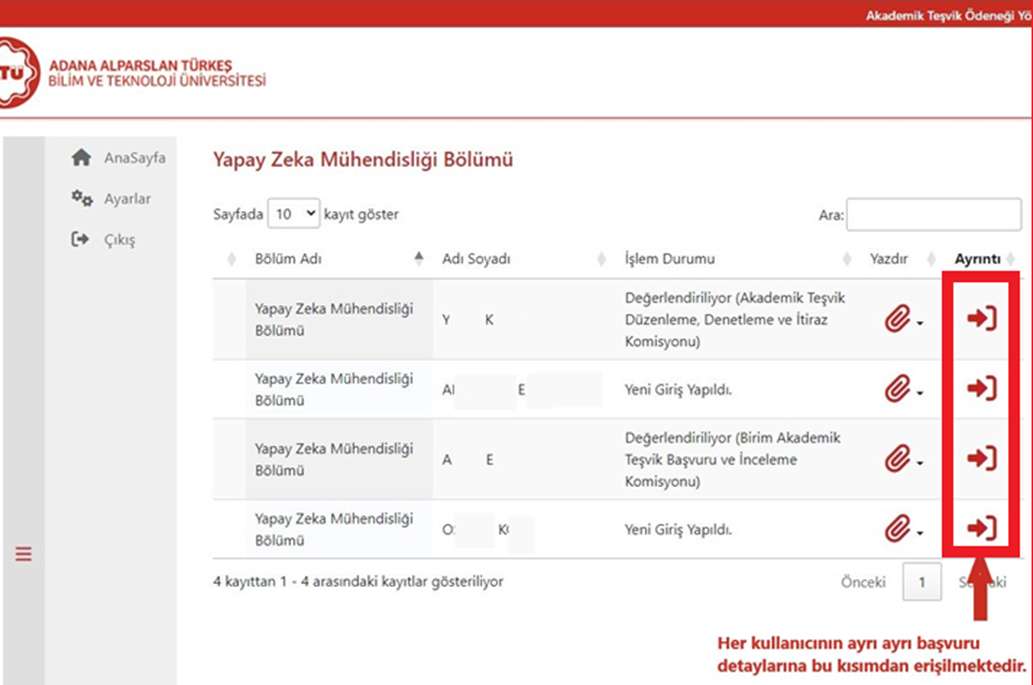1033x685 pixels.
Task: Go to AnaSayfa in the sidebar
Action: [119, 158]
